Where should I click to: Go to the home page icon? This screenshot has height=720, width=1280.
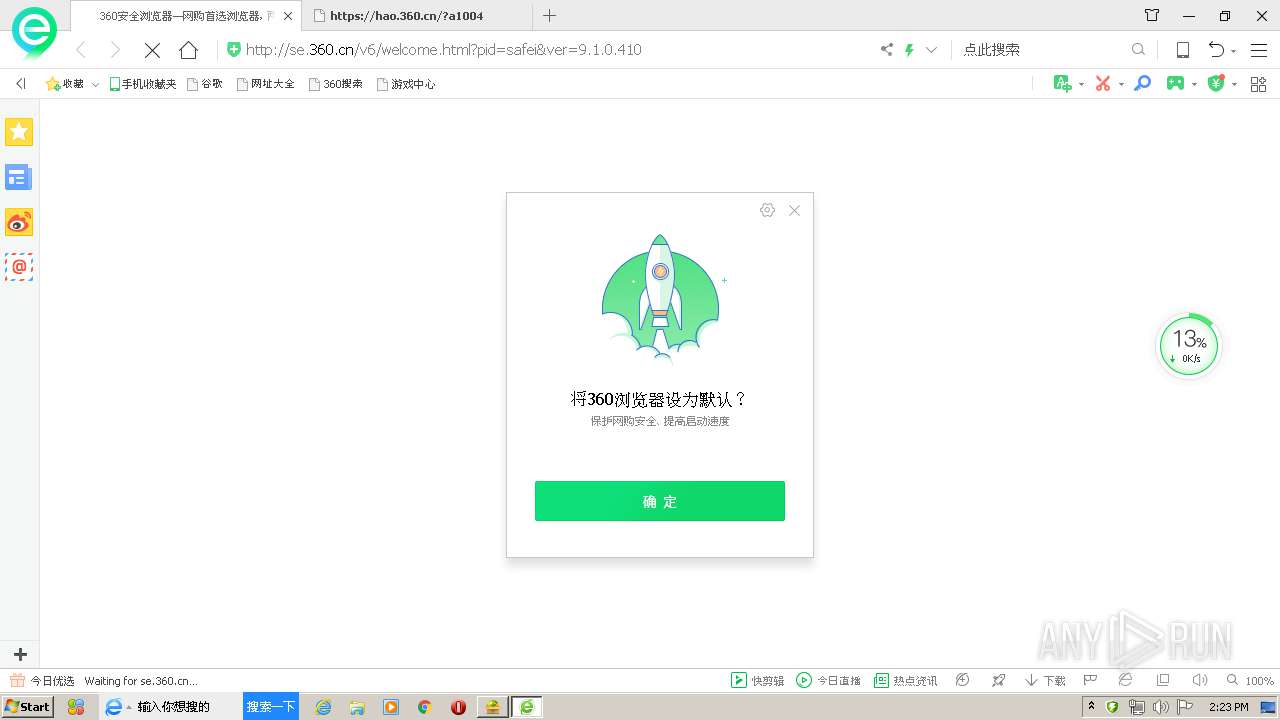(188, 50)
